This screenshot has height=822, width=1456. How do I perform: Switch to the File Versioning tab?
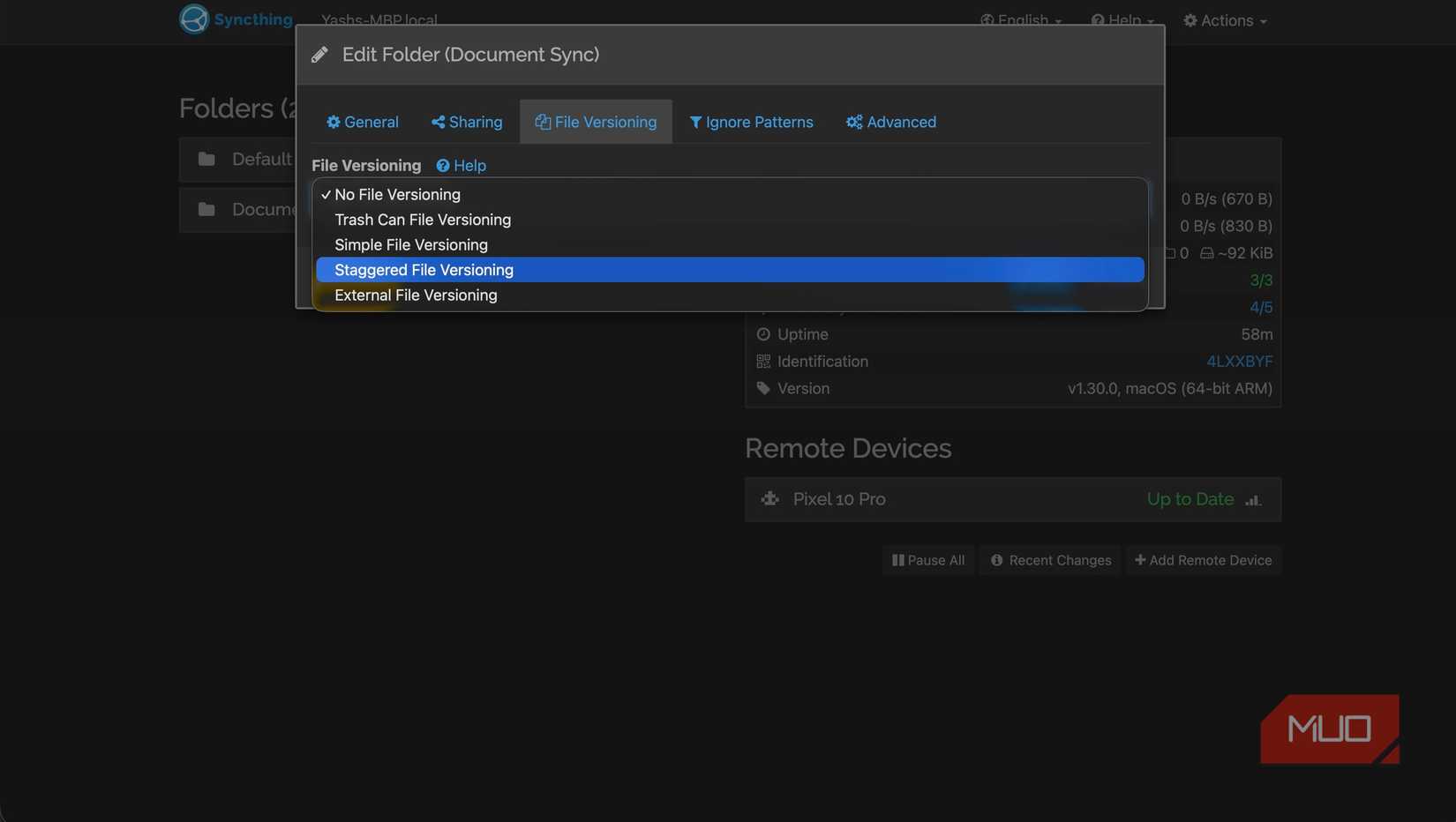click(596, 123)
